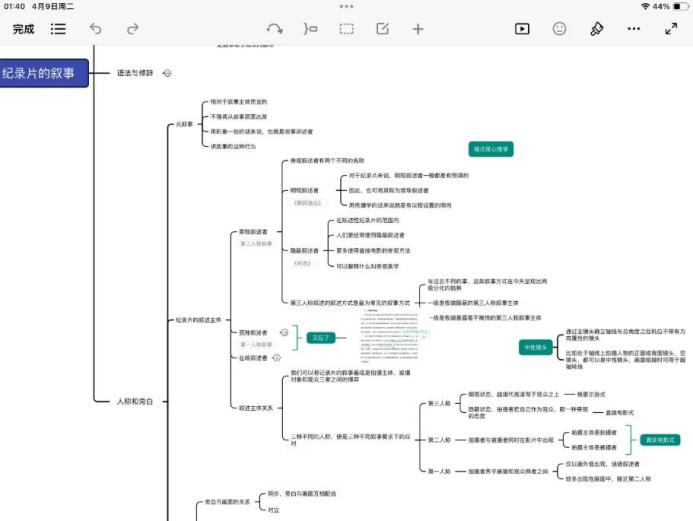This screenshot has width=693, height=521.
Task: Expand the collapsed 语法与修辞 branch
Action: (x=167, y=73)
